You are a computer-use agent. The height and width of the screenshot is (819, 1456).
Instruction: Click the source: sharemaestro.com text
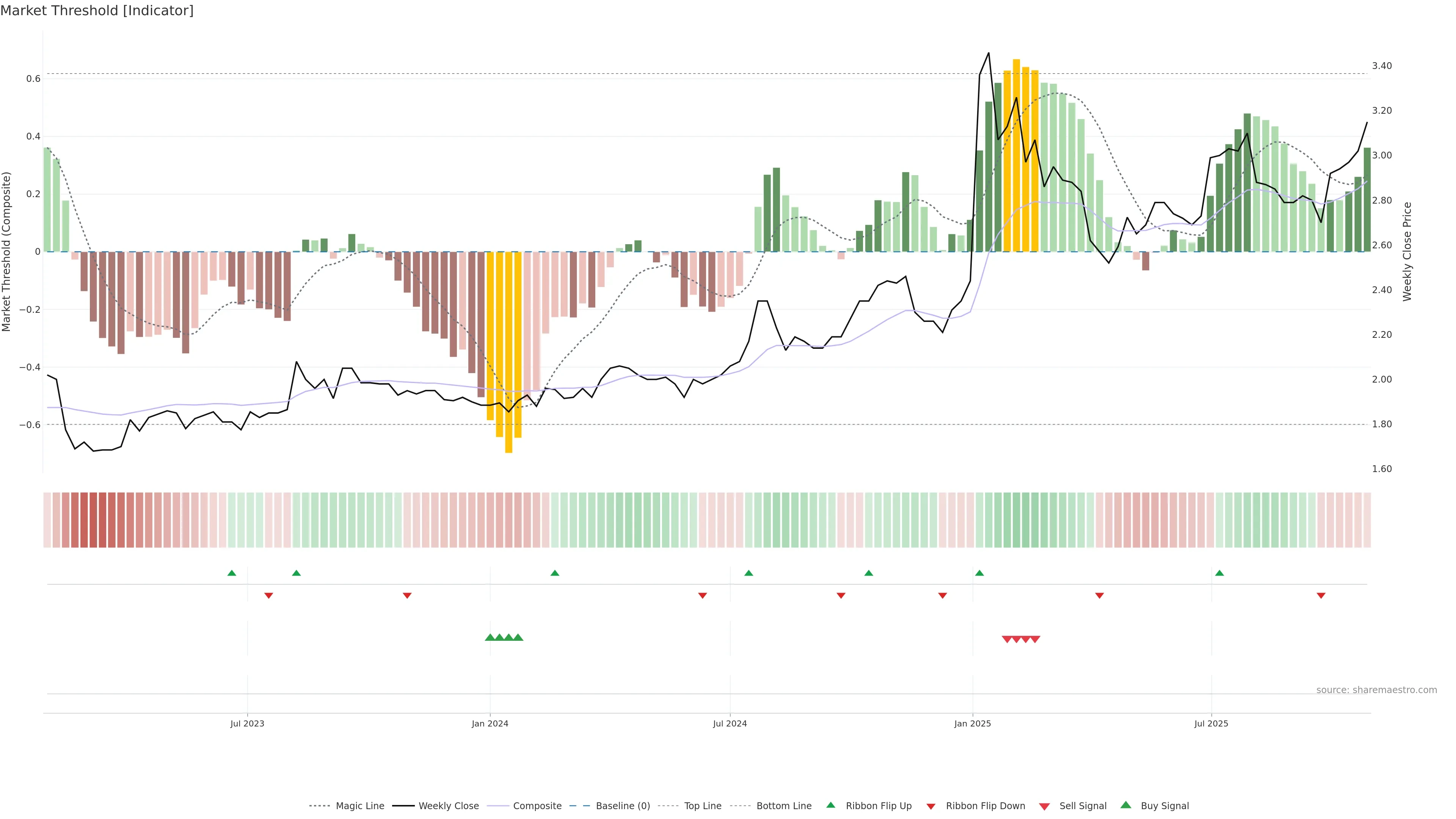pos(1376,690)
